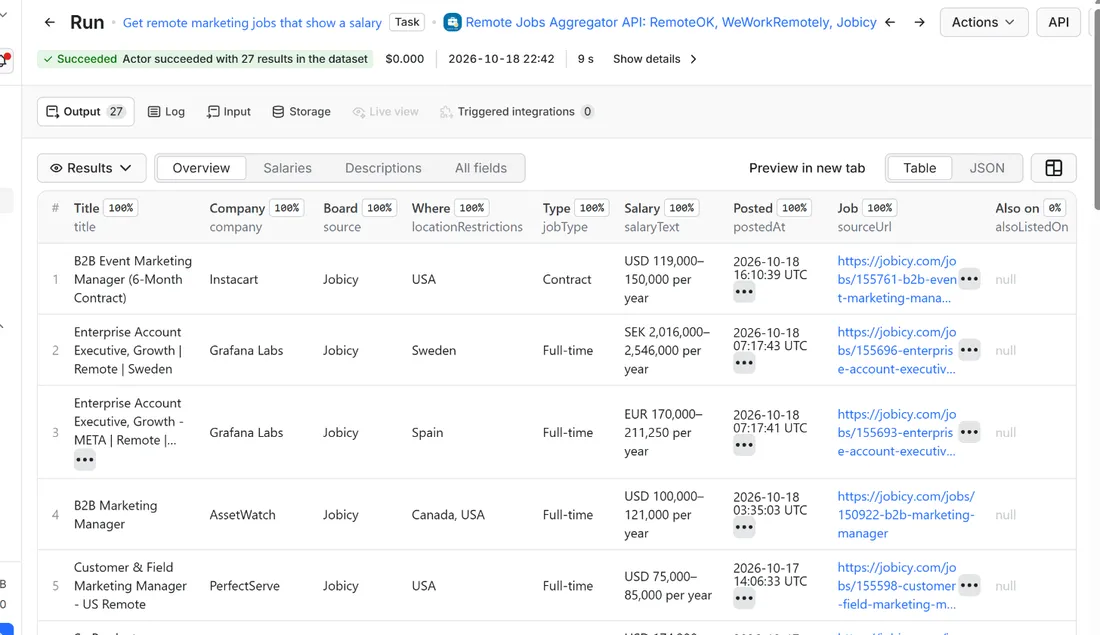Expand the Job URL ellipsis for Instacart row
Viewport: 1100px width, 635px height.
(x=969, y=279)
